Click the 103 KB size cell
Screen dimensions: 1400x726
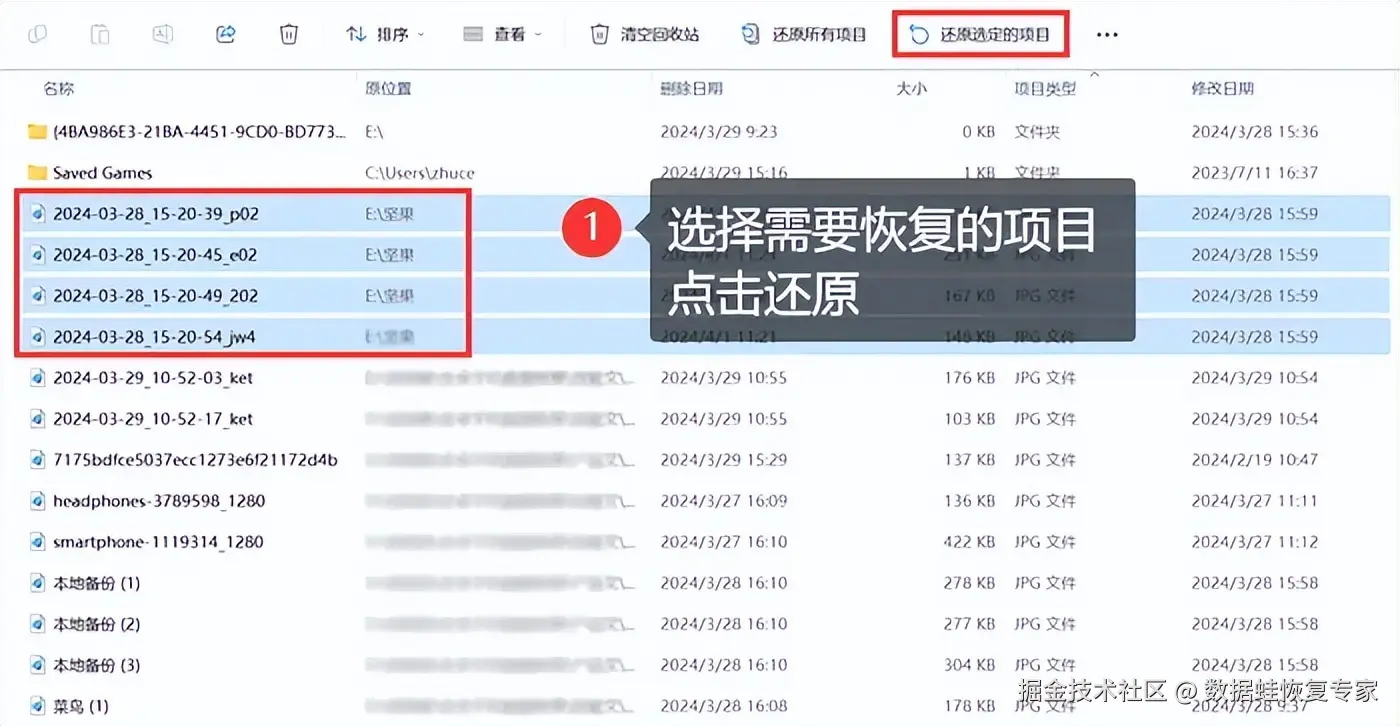(969, 418)
